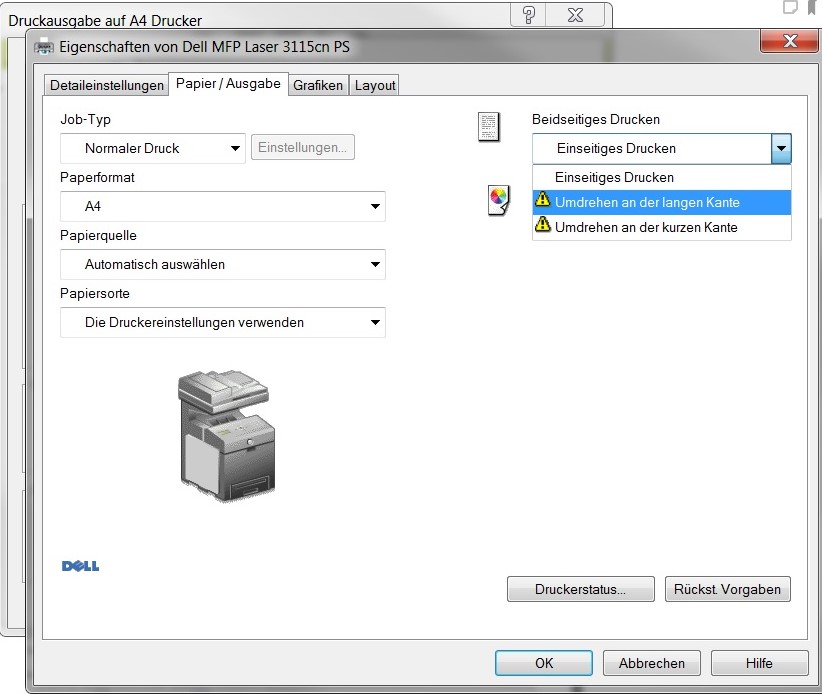Viewport: 822px width, 694px height.
Task: Click the color wheel page icon
Action: click(498, 200)
